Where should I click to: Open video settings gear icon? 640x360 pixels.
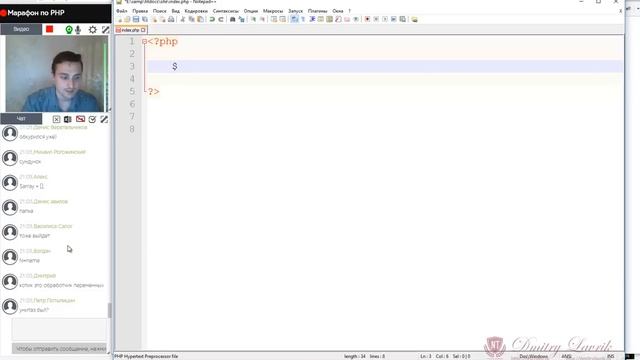[x=93, y=29]
